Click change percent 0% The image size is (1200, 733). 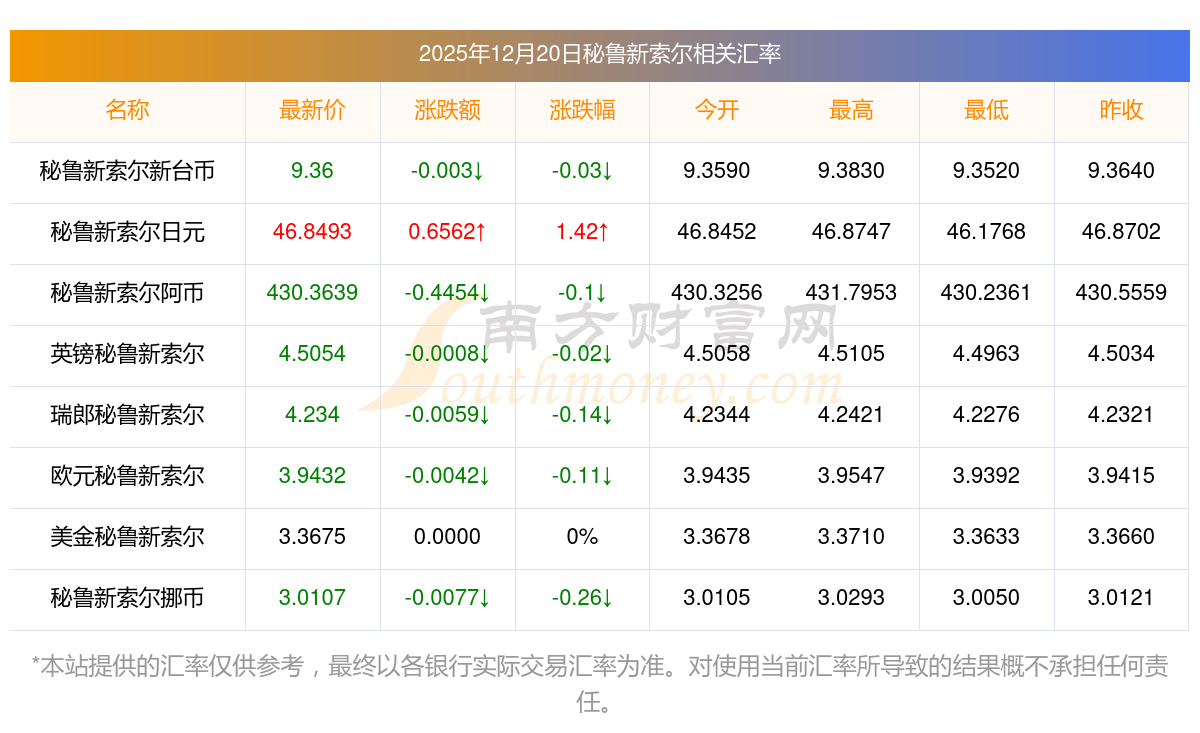tap(582, 537)
